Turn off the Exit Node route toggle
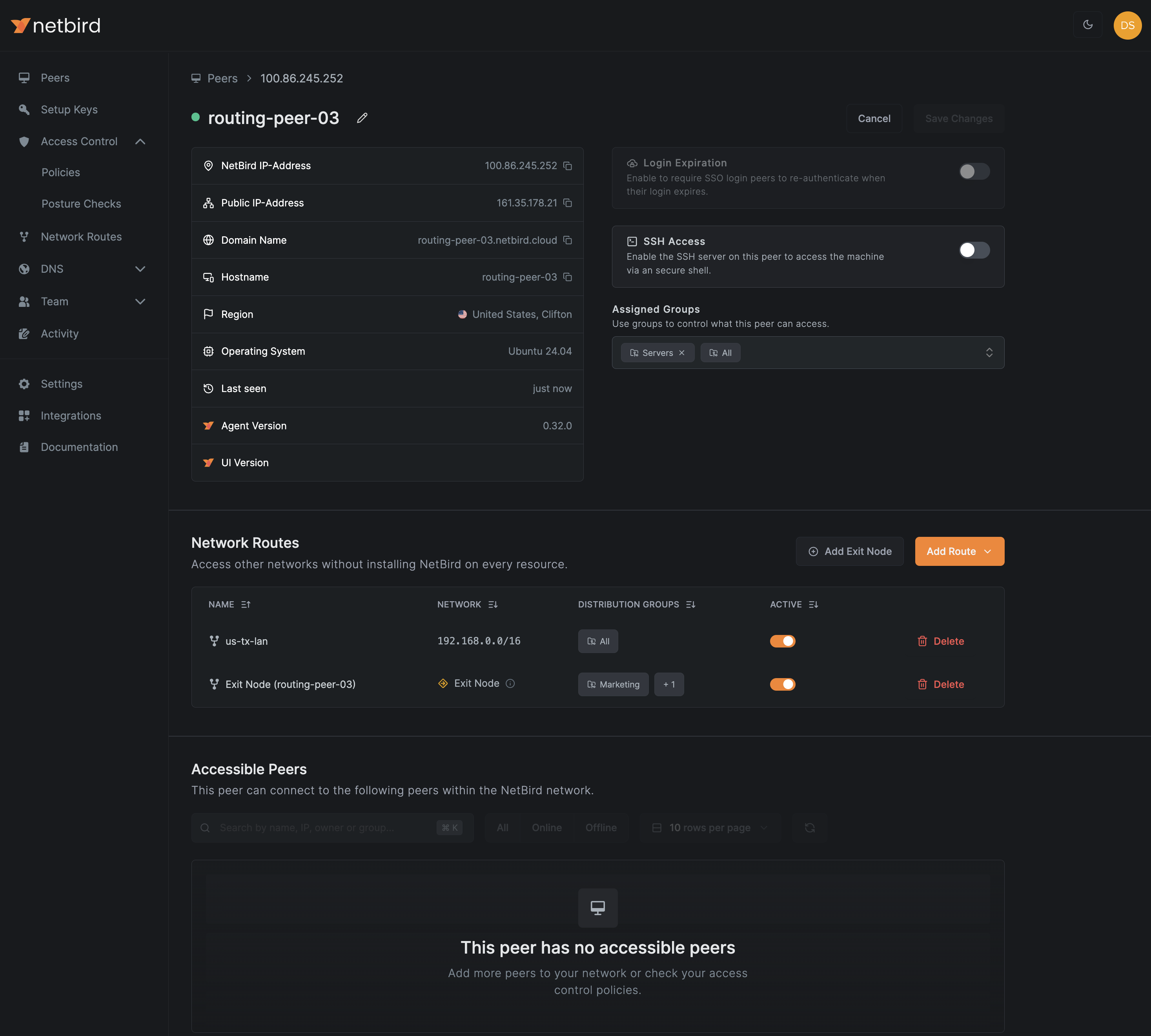Viewport: 1151px width, 1036px height. [782, 684]
